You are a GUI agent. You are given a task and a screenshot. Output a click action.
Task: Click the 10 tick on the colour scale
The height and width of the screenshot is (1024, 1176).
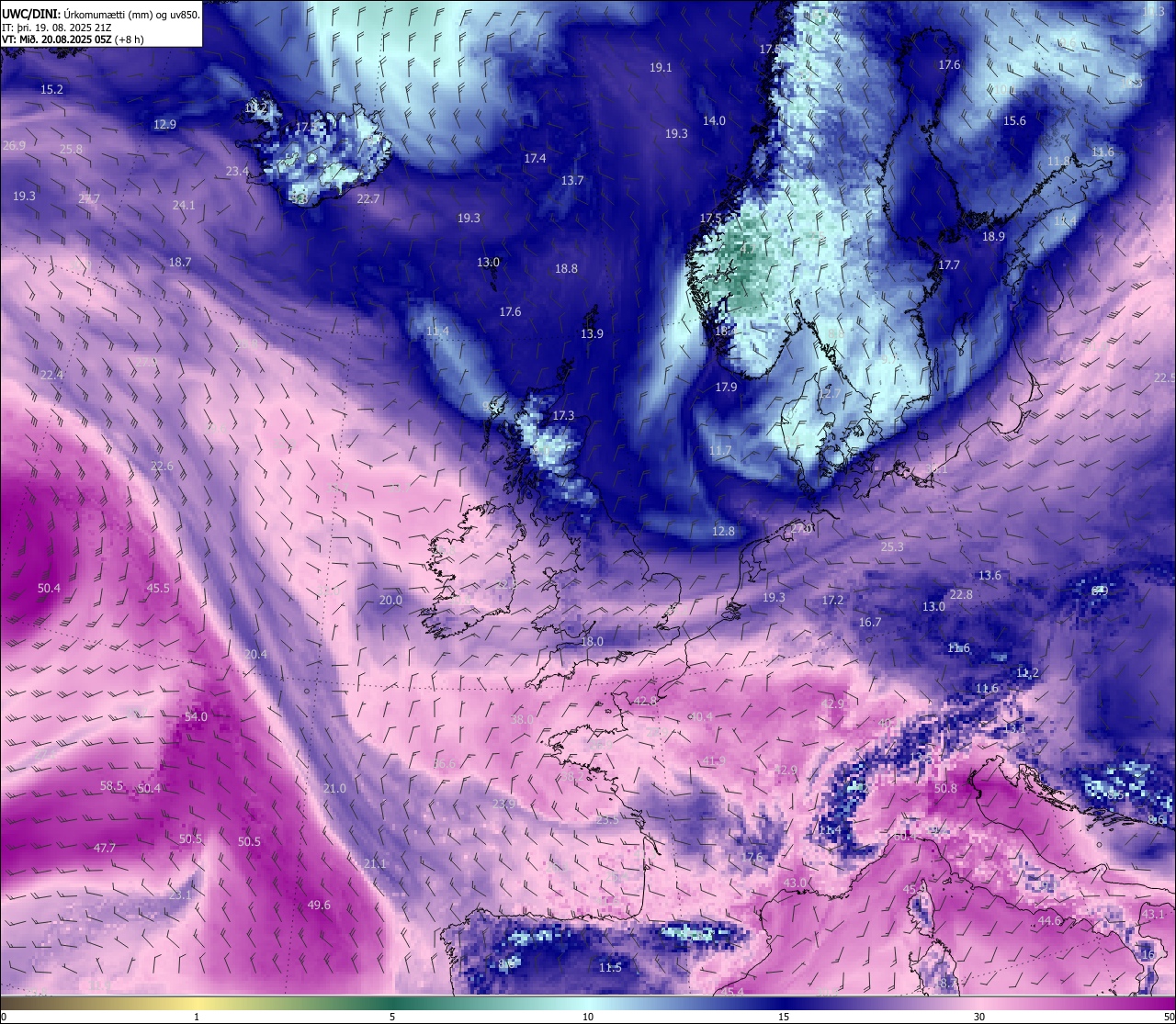coord(588,1017)
